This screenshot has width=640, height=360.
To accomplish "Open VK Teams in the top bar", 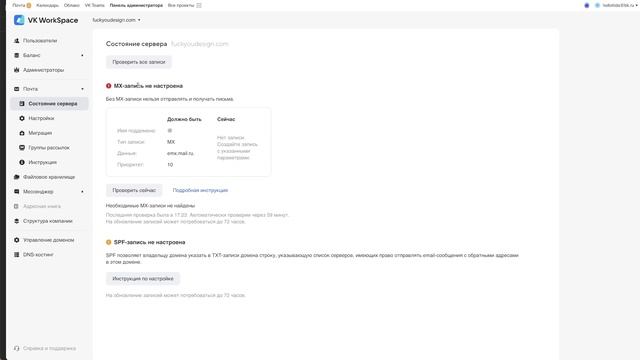I will tap(95, 5).
